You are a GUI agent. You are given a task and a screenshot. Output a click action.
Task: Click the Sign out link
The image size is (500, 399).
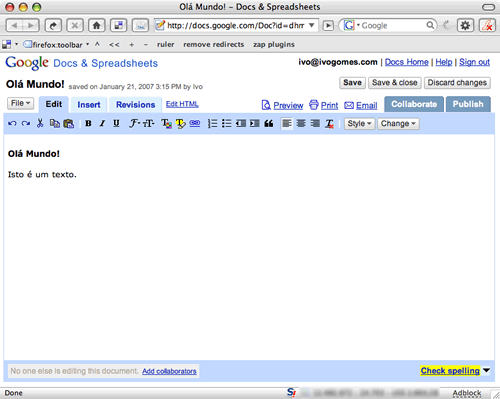[x=474, y=62]
